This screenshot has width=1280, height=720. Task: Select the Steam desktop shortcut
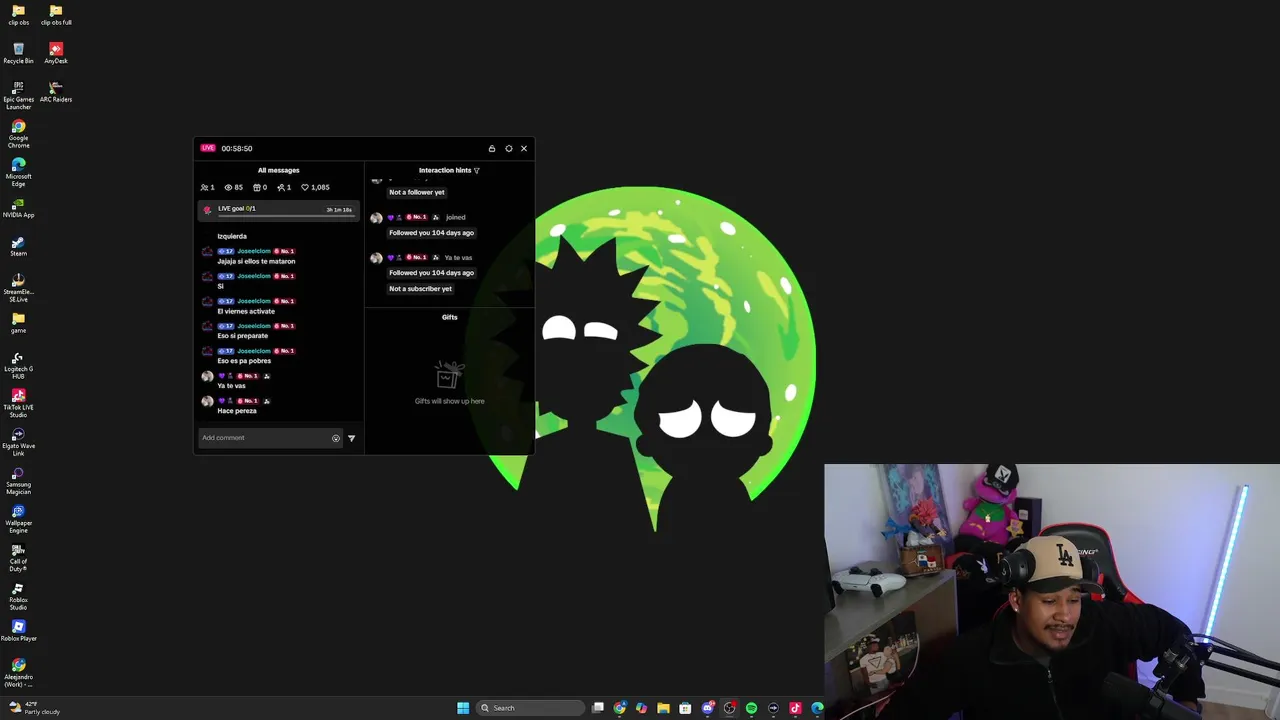18,246
